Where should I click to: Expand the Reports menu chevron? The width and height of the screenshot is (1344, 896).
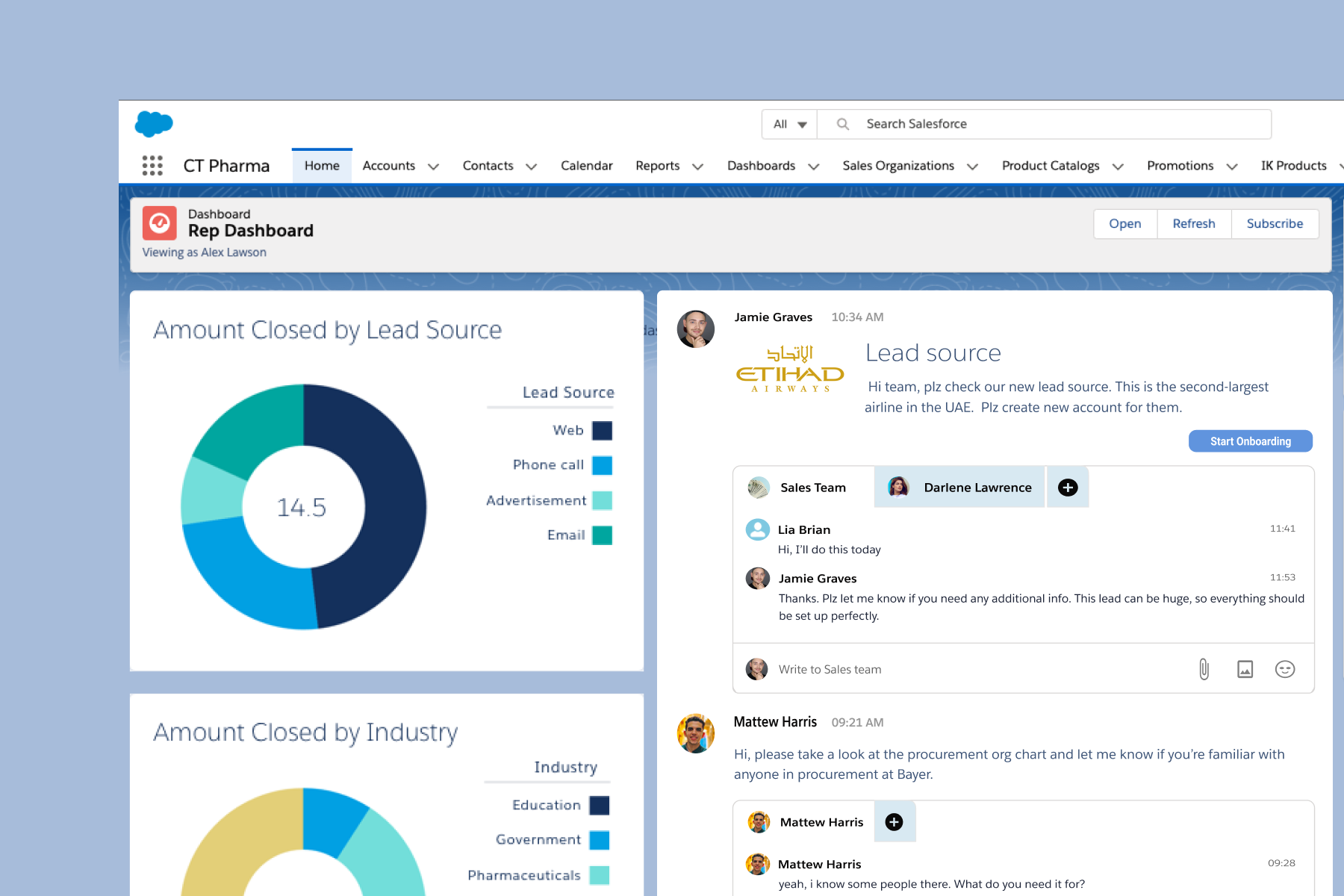(x=697, y=167)
